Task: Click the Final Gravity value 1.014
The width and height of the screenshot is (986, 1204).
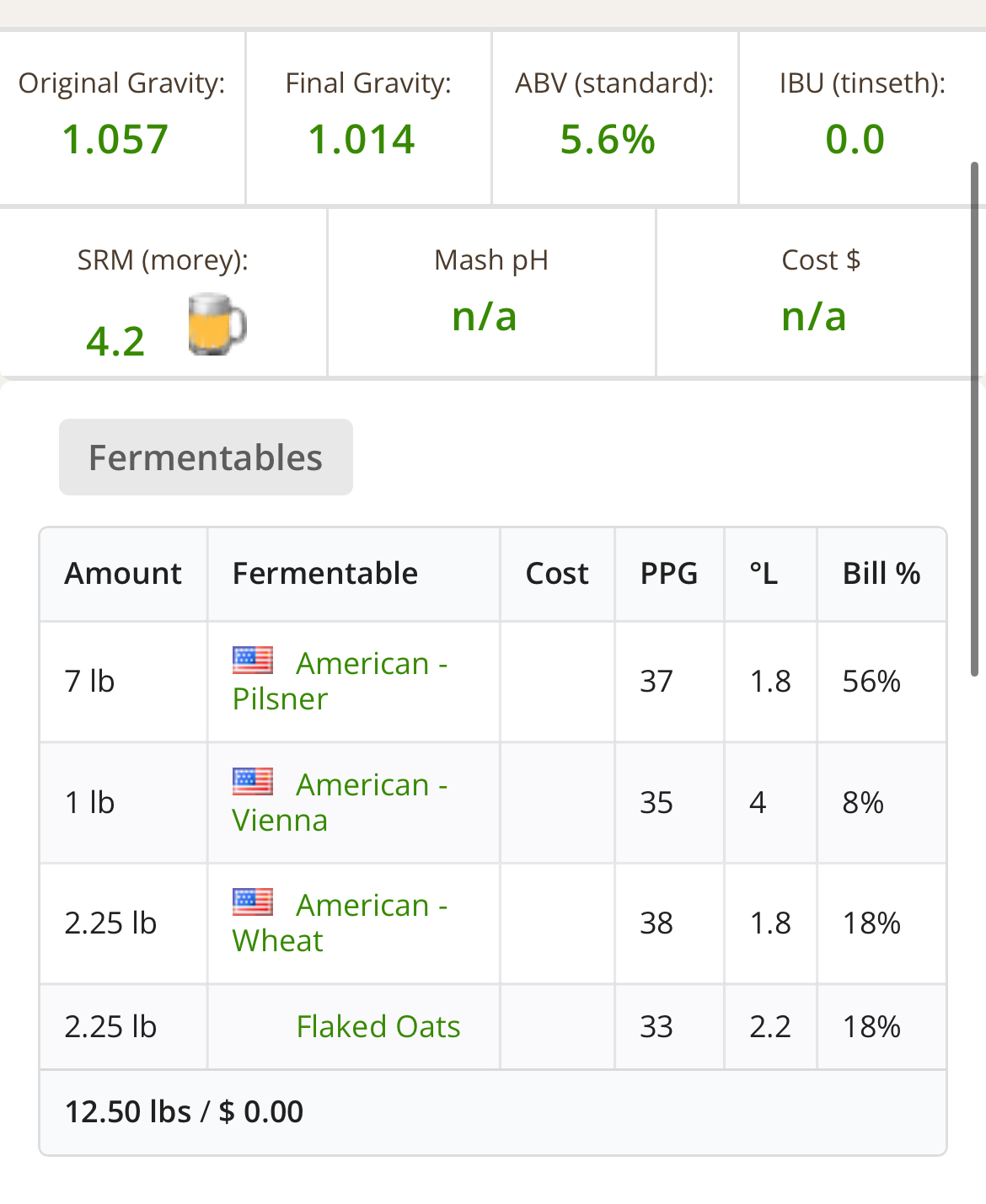Action: 362,139
